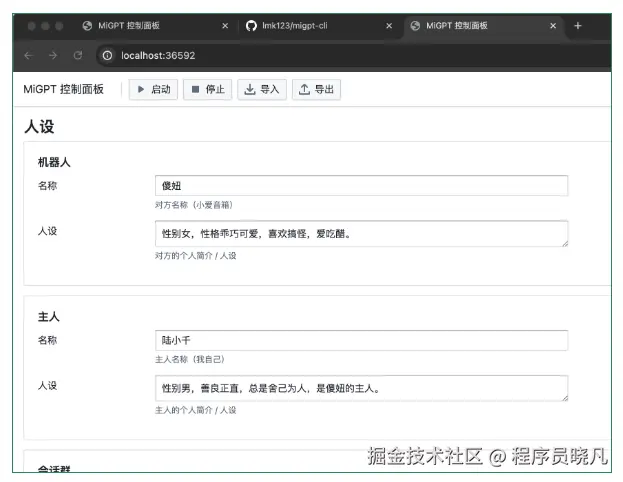Screen dimensions: 623x482
Task: Switch to the lmk123/migpt-cli tab
Action: (x=320, y=26)
